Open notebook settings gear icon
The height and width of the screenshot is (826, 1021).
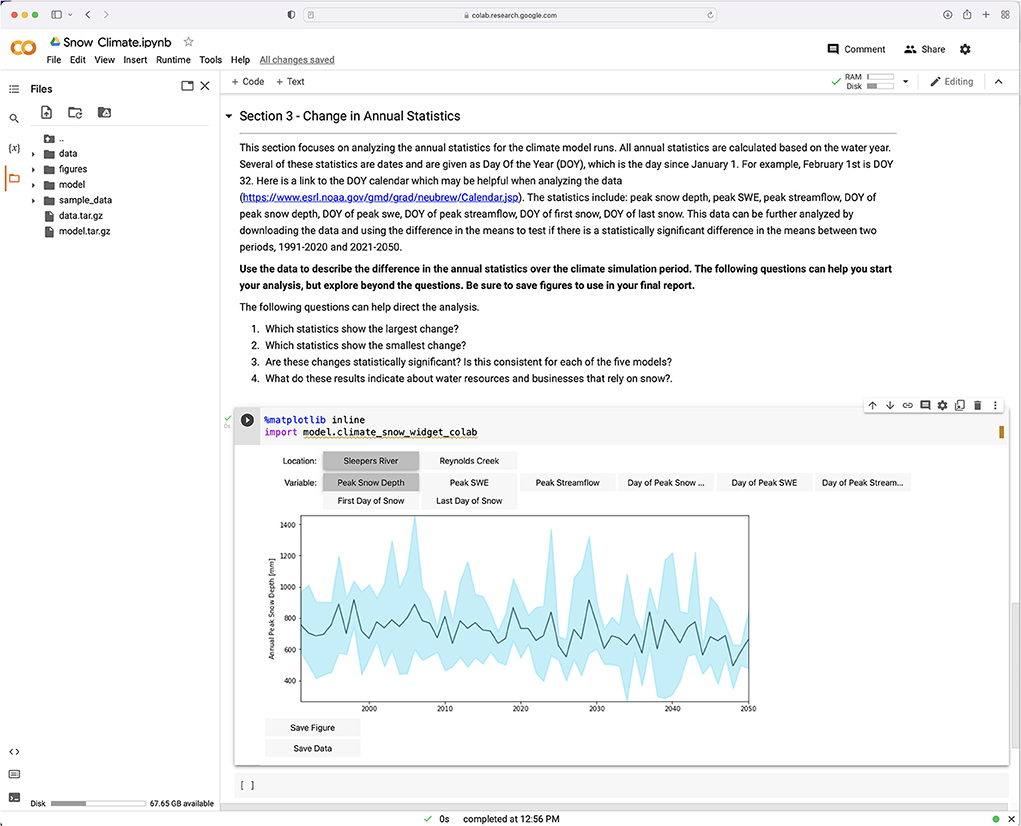pos(965,49)
